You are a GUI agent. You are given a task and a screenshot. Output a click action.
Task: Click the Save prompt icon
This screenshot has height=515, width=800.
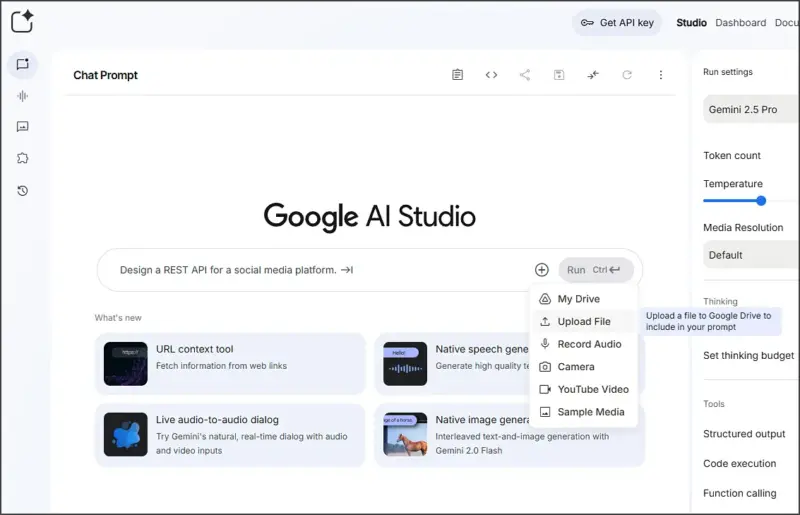[559, 75]
